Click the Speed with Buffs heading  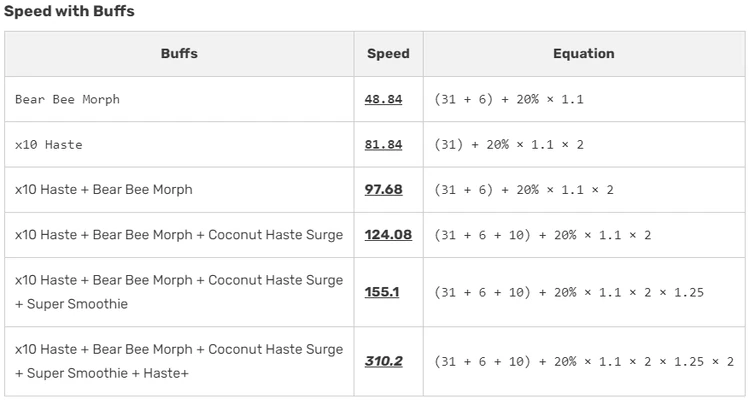click(69, 12)
